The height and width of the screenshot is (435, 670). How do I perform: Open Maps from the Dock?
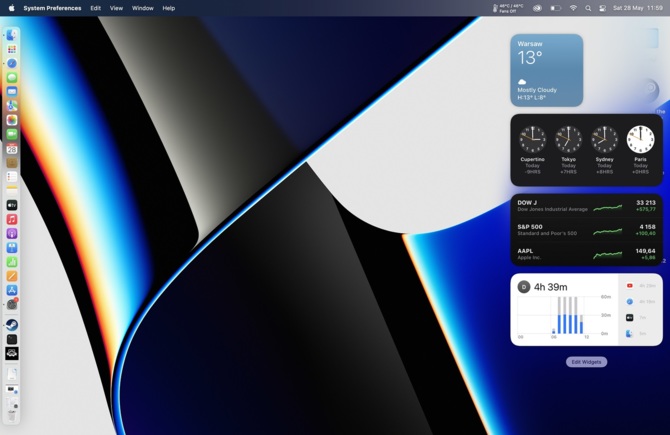(x=12, y=106)
